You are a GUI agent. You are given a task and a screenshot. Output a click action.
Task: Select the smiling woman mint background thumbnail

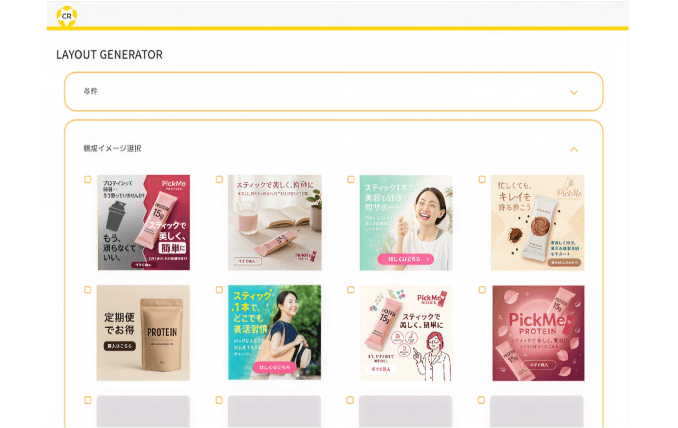[406, 222]
